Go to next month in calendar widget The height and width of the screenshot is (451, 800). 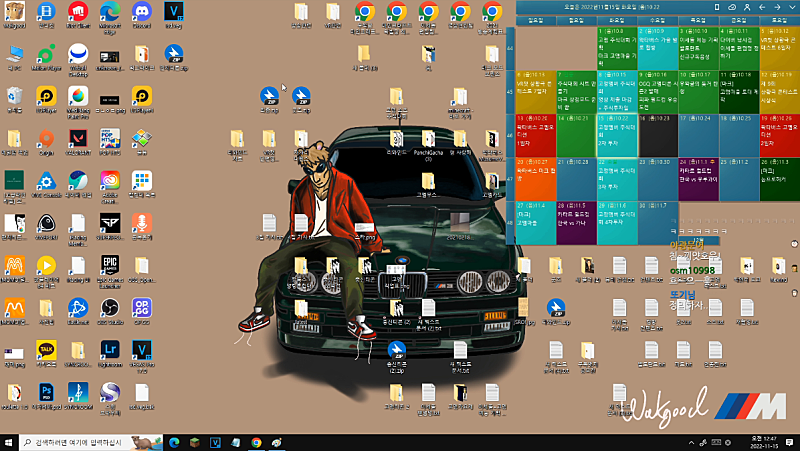click(776, 7)
